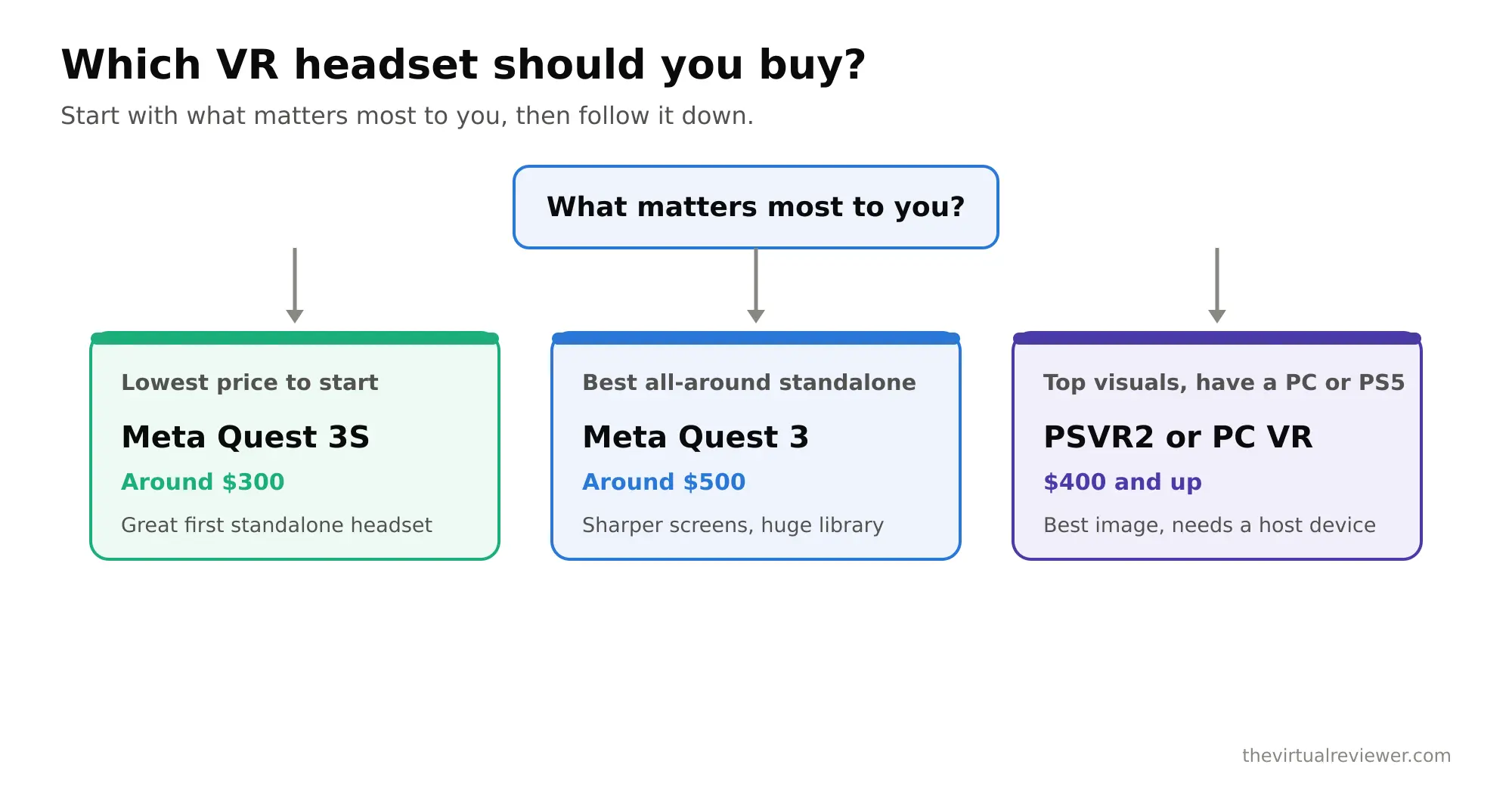The height and width of the screenshot is (786, 1512).
Task: Click the green 'Around $300' price
Action: tap(203, 481)
